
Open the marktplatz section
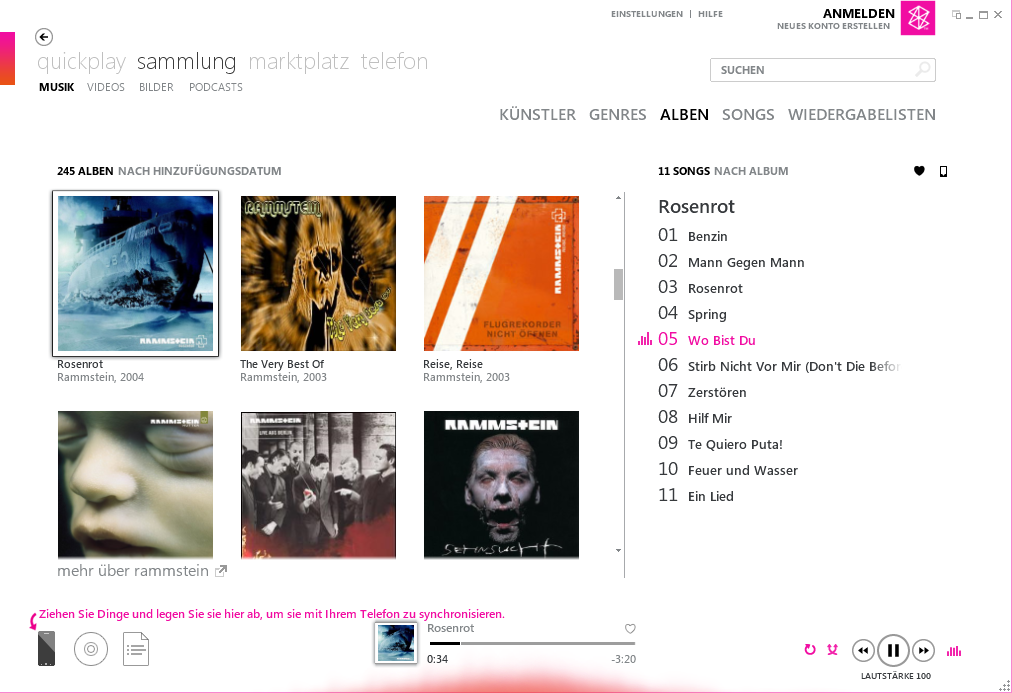point(299,61)
